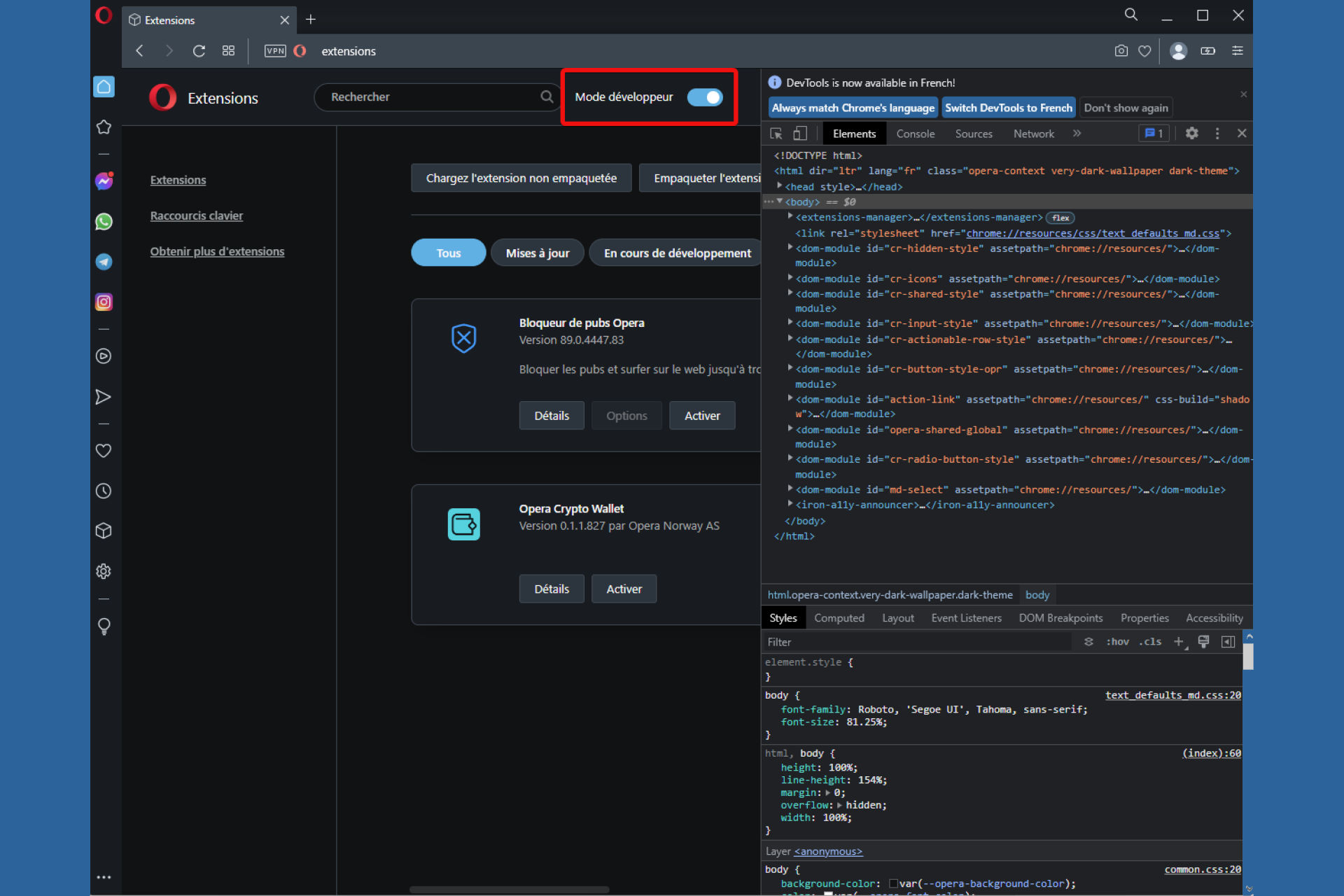Toggle the Mode développeur switch
This screenshot has width=1344, height=896.
705,97
